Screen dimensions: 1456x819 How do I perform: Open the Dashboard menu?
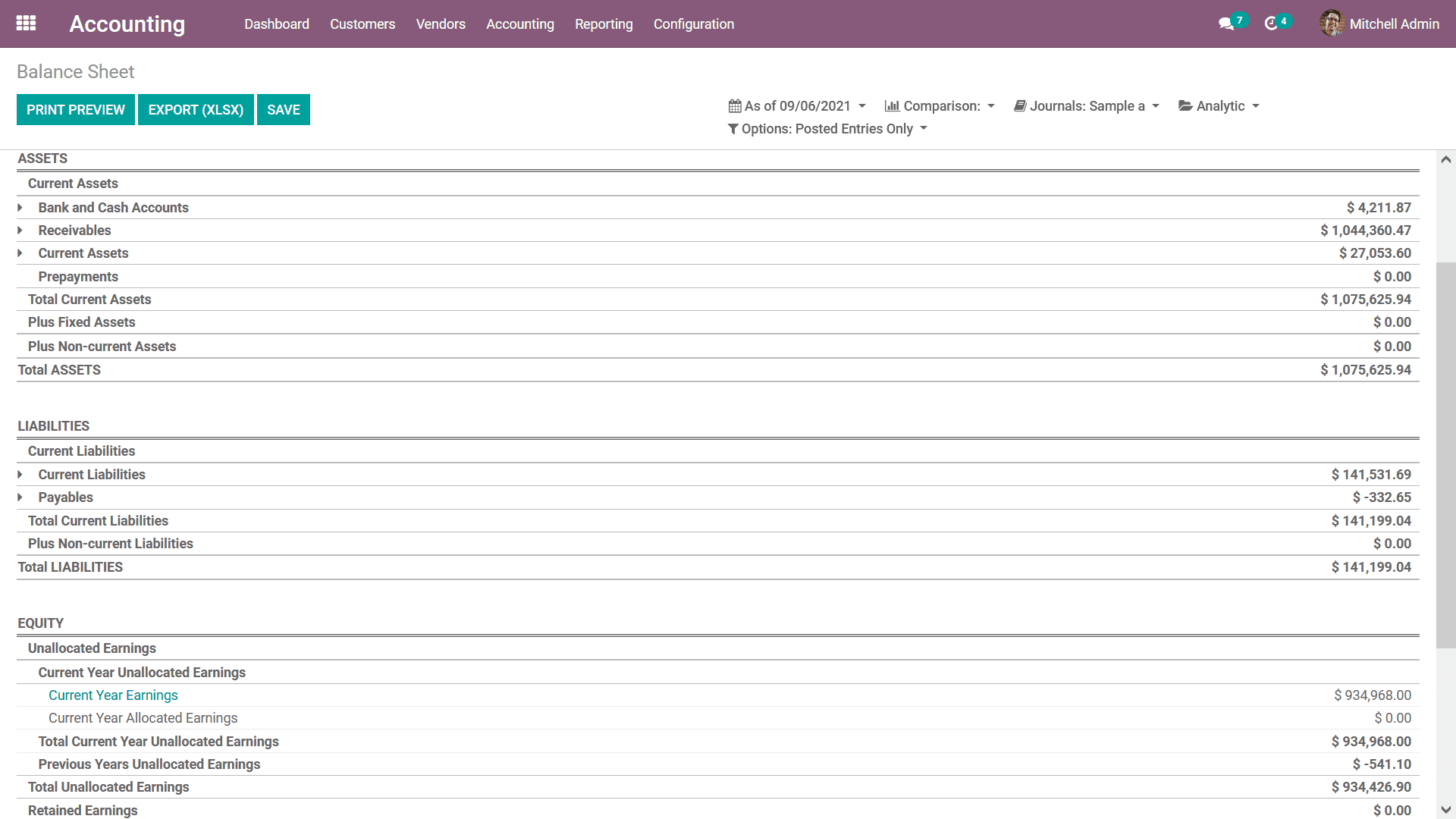[x=277, y=24]
